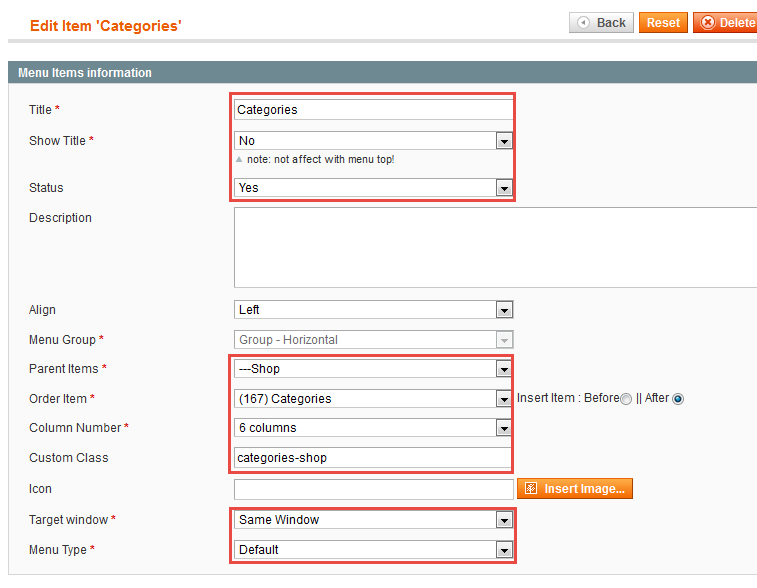Open the Parent Items dropdown showing Shop
This screenshot has width=757, height=588.
(373, 369)
